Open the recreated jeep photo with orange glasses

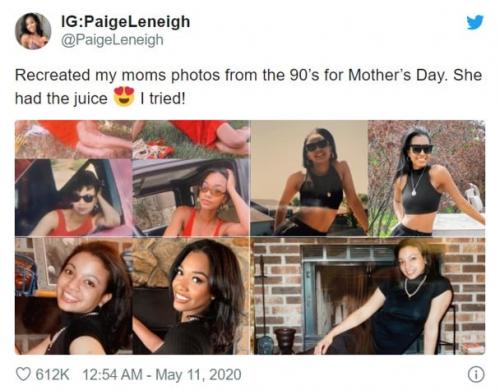pyautogui.click(x=191, y=197)
